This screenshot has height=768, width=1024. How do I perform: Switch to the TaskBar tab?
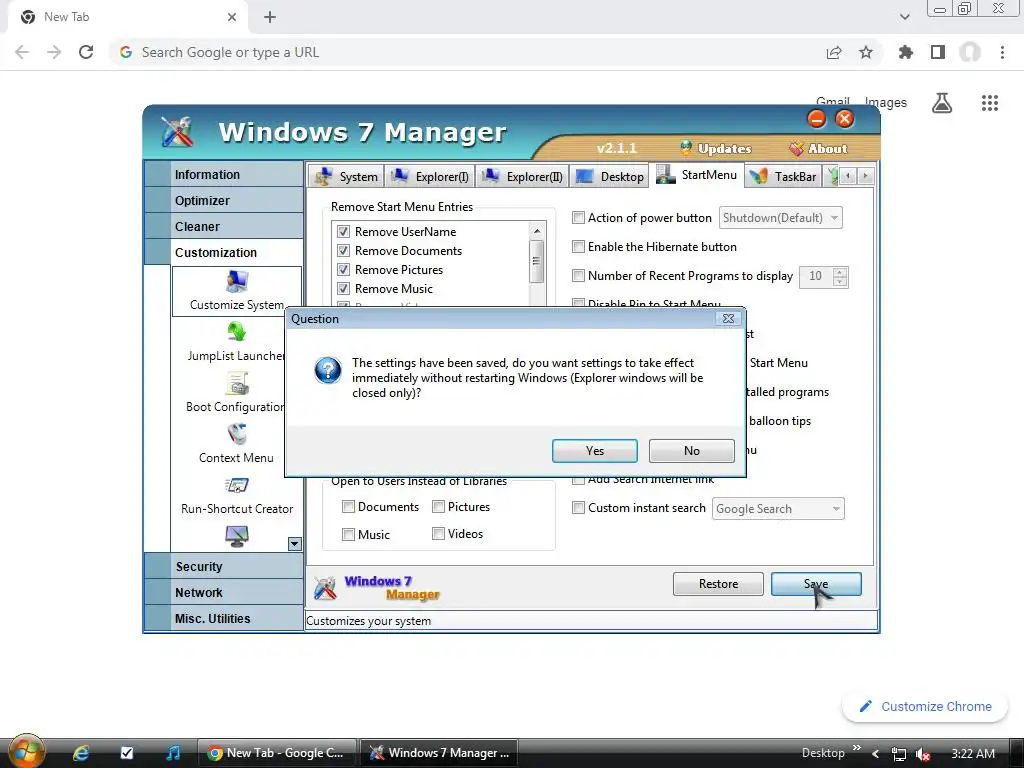pyautogui.click(x=784, y=176)
